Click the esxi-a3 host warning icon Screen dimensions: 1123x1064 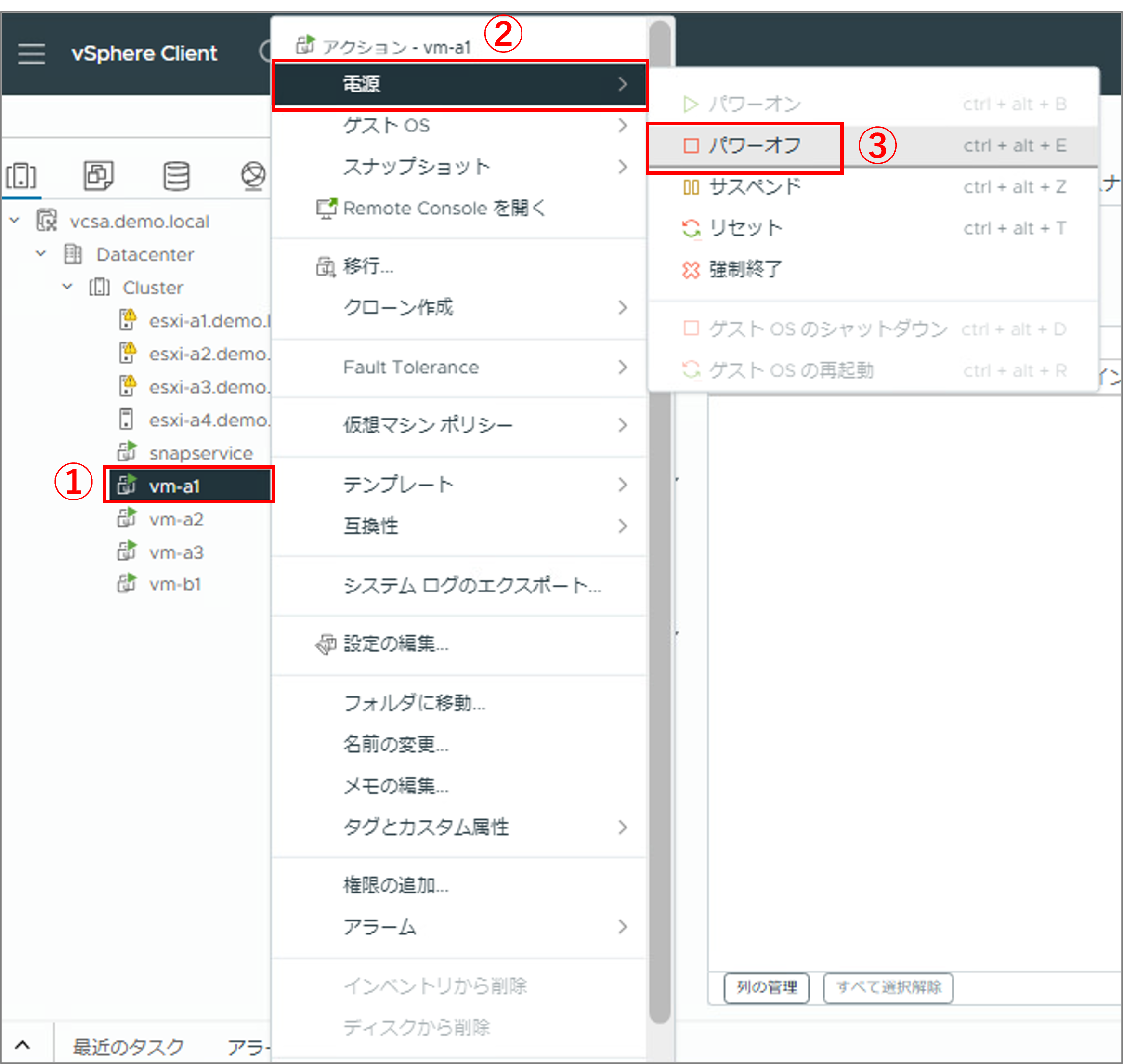click(128, 386)
